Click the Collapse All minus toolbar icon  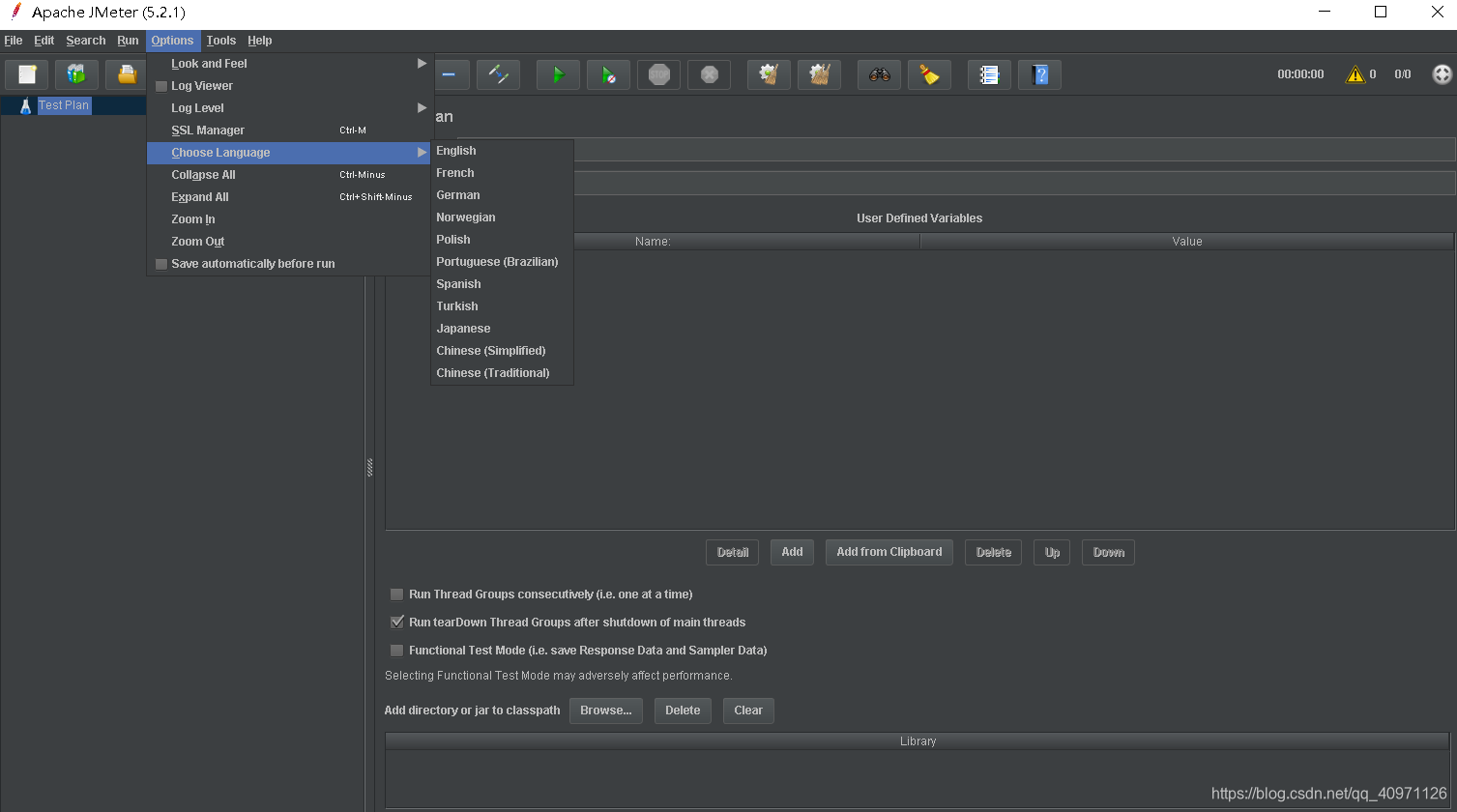449,74
